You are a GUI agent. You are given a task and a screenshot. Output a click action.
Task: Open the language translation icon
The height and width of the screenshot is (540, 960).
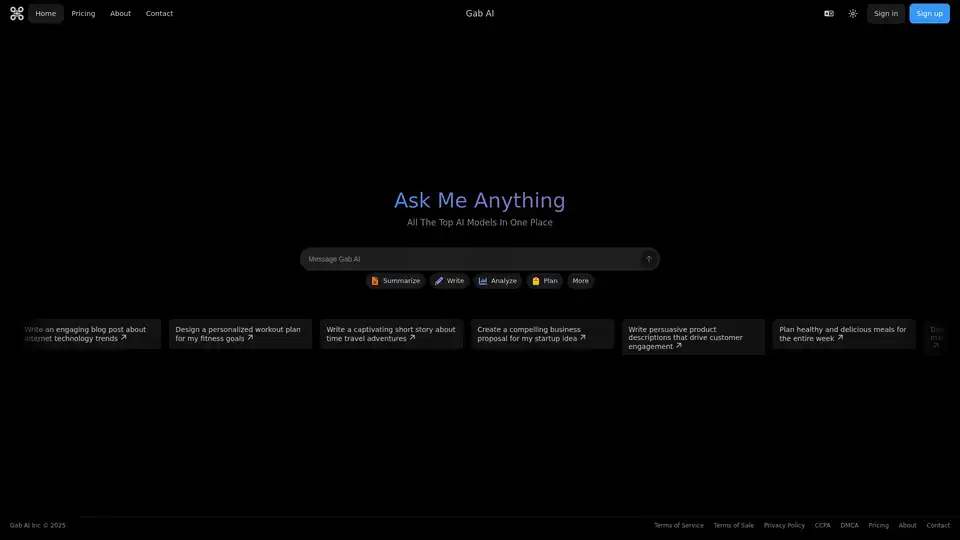[x=829, y=14]
